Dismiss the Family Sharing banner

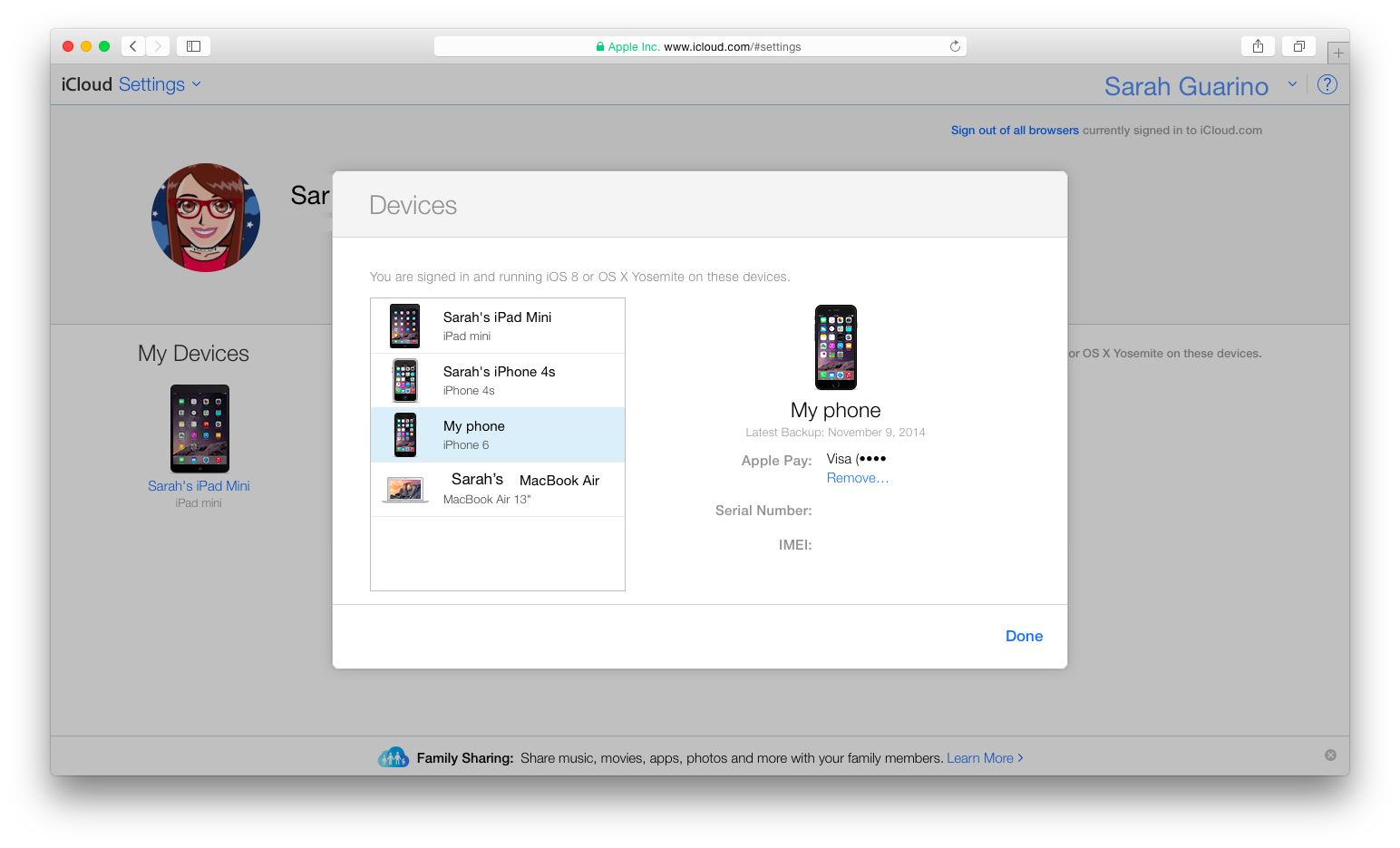tap(1330, 755)
